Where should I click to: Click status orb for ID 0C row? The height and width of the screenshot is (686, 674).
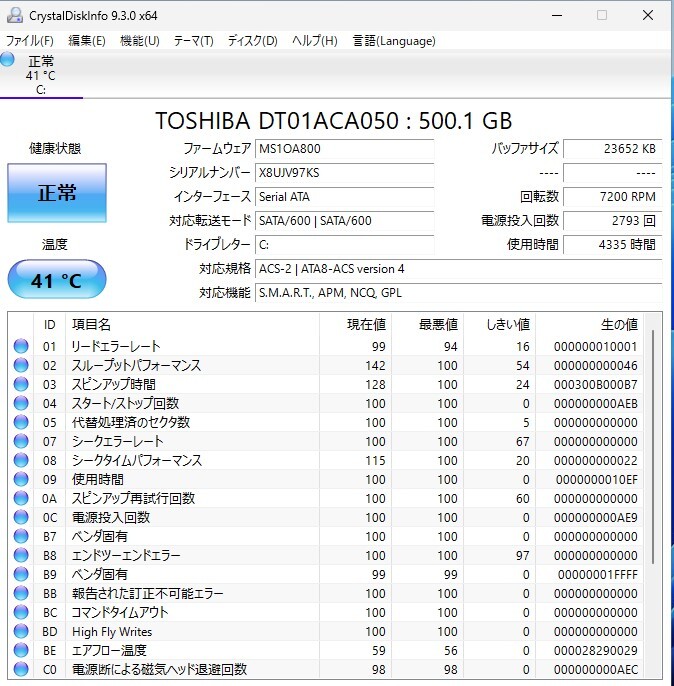[21, 517]
